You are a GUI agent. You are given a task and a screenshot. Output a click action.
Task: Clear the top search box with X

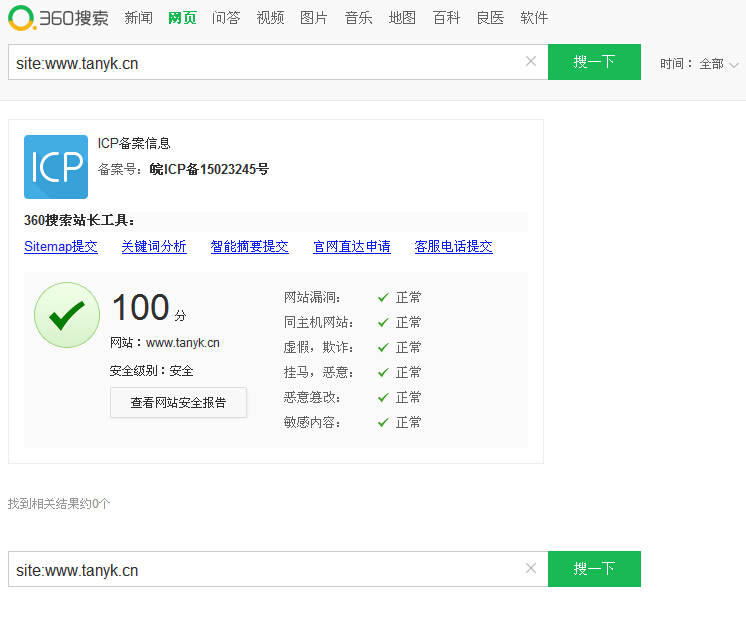pyautogui.click(x=531, y=62)
